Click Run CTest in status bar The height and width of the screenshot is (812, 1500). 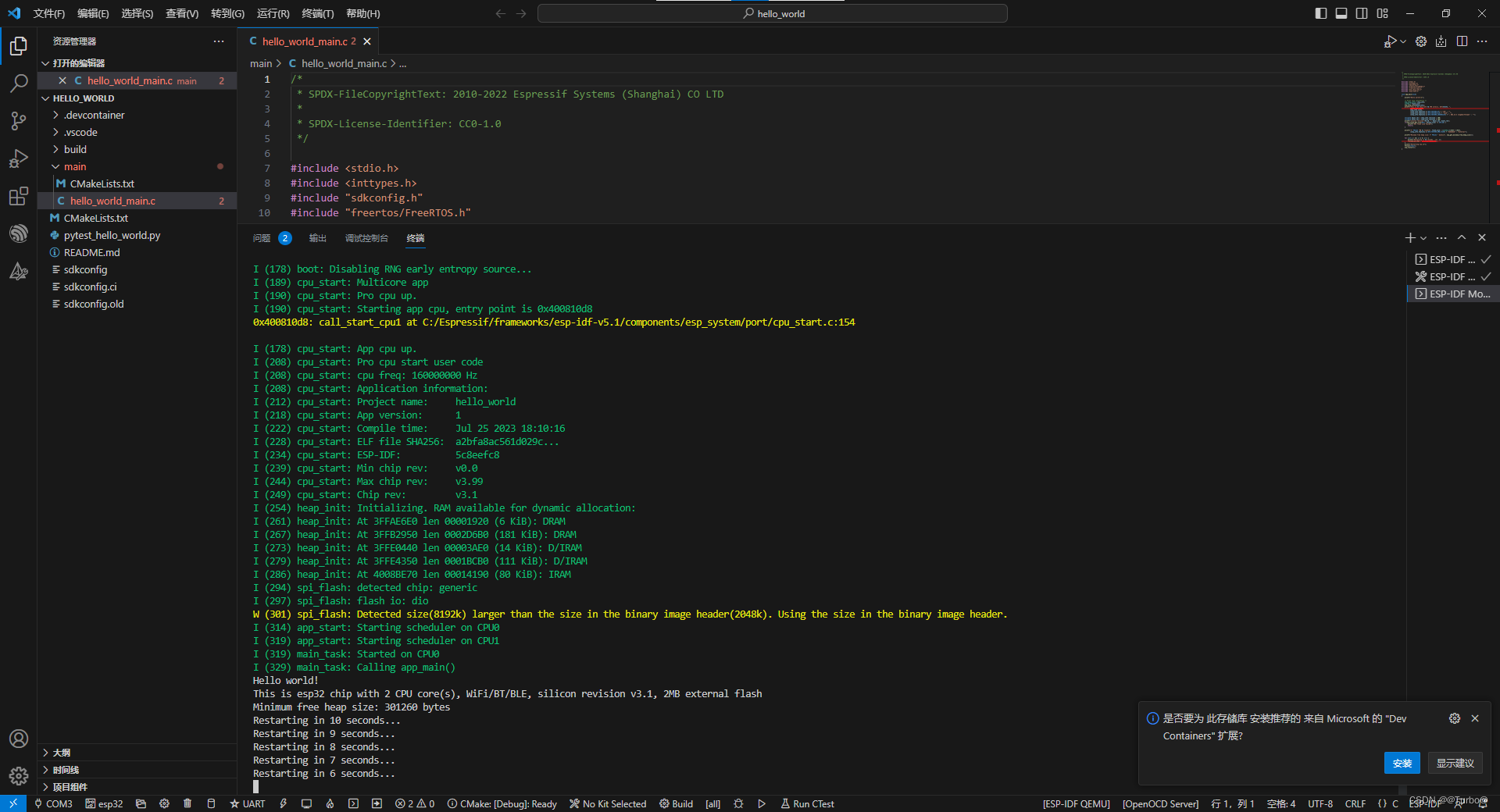[807, 804]
